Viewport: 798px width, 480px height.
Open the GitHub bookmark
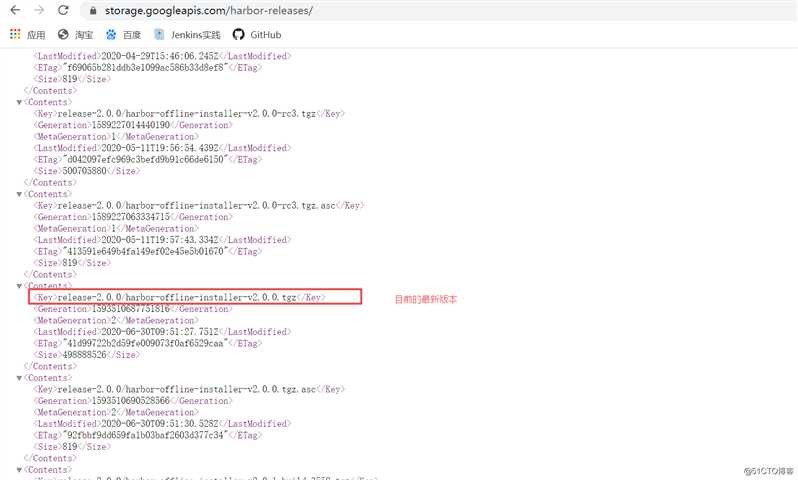pyautogui.click(x=257, y=35)
